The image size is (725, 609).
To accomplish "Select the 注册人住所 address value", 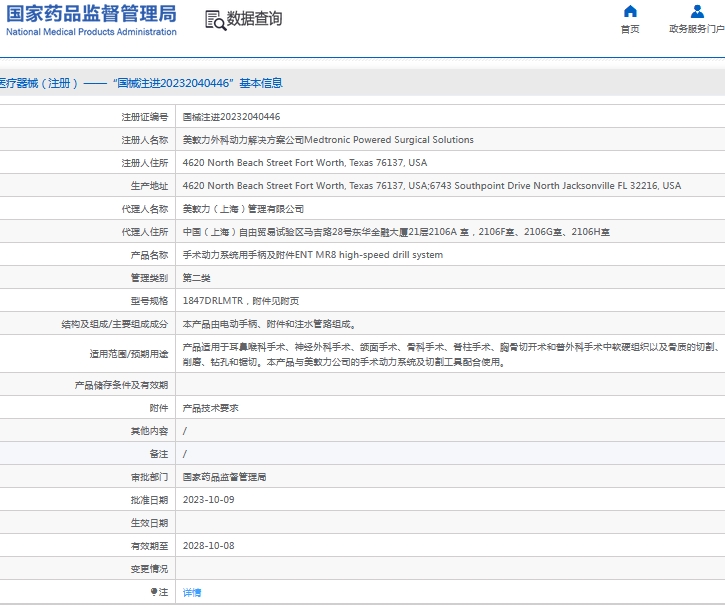I will (x=305, y=163).
